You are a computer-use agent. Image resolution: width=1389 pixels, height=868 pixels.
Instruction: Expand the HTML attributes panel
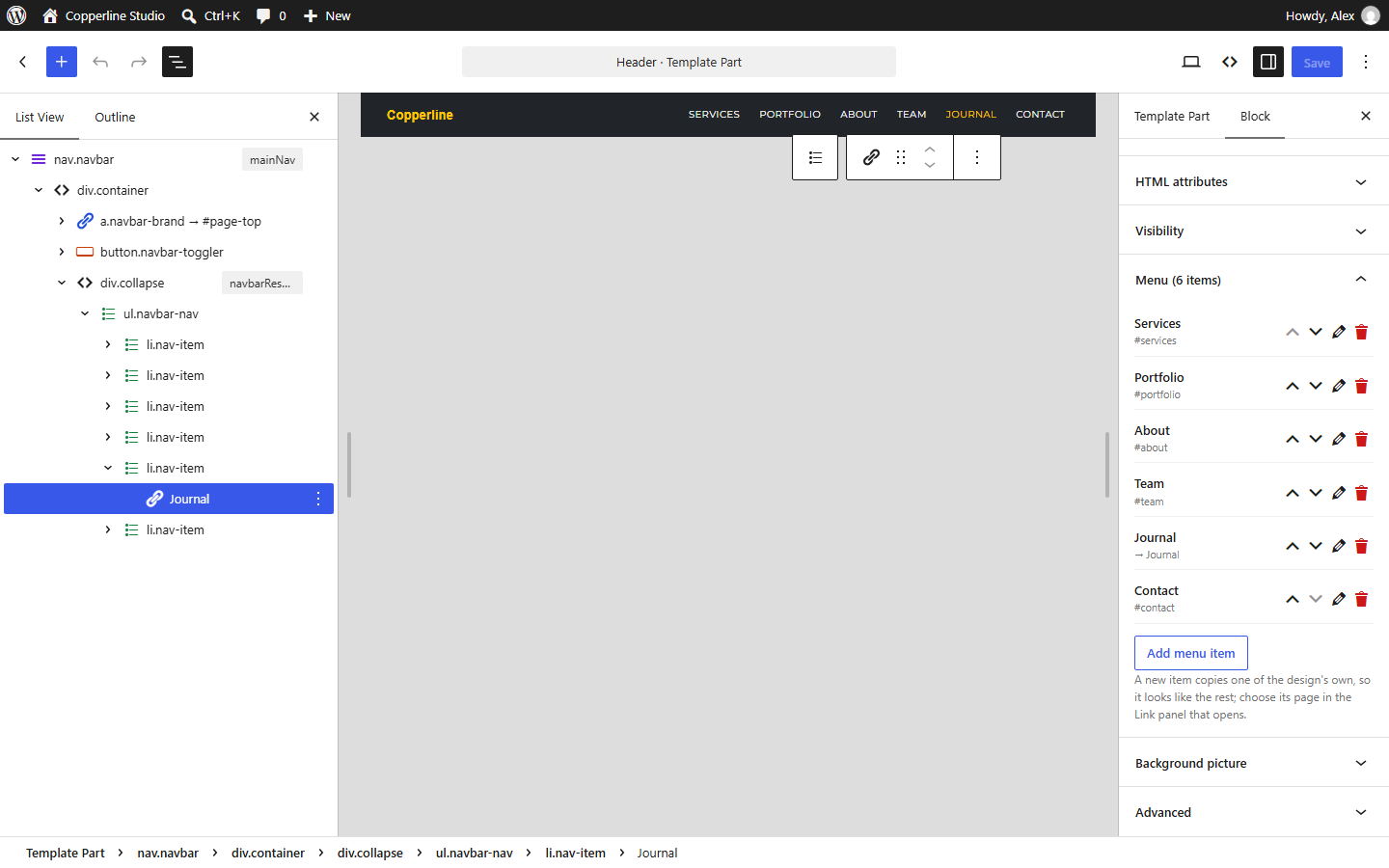(1254, 181)
